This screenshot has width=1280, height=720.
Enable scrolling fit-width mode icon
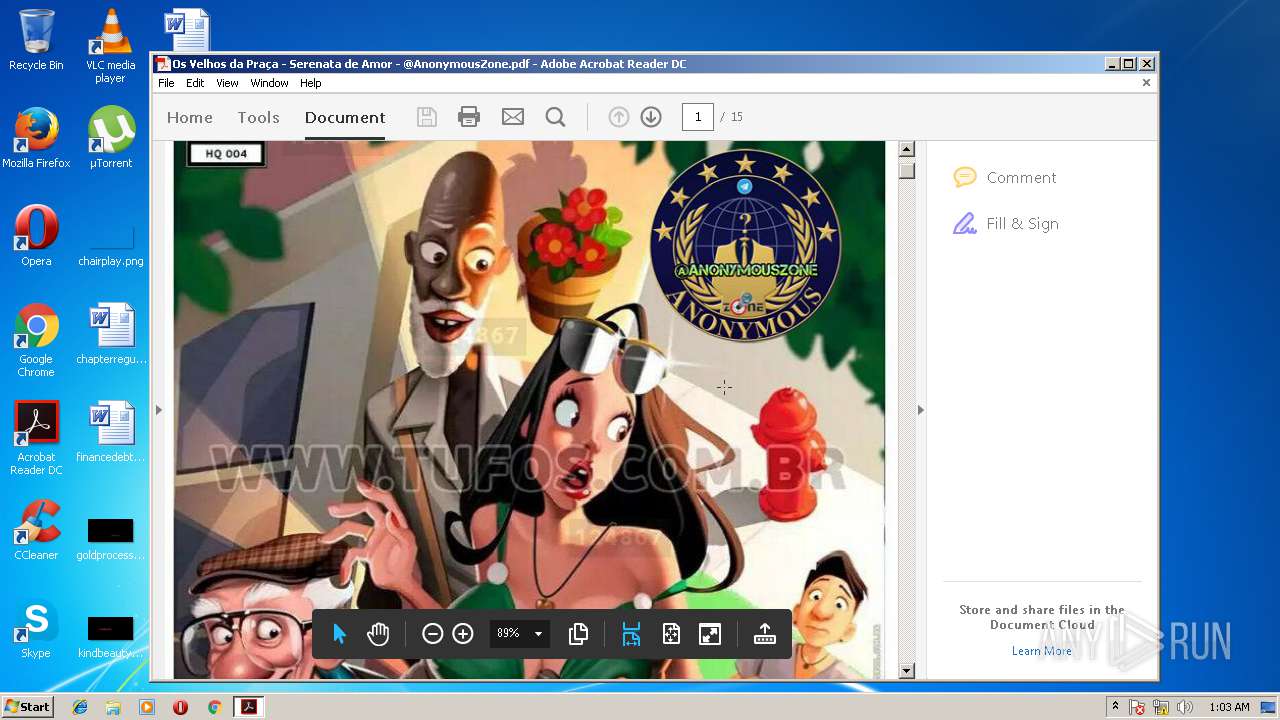pos(631,634)
